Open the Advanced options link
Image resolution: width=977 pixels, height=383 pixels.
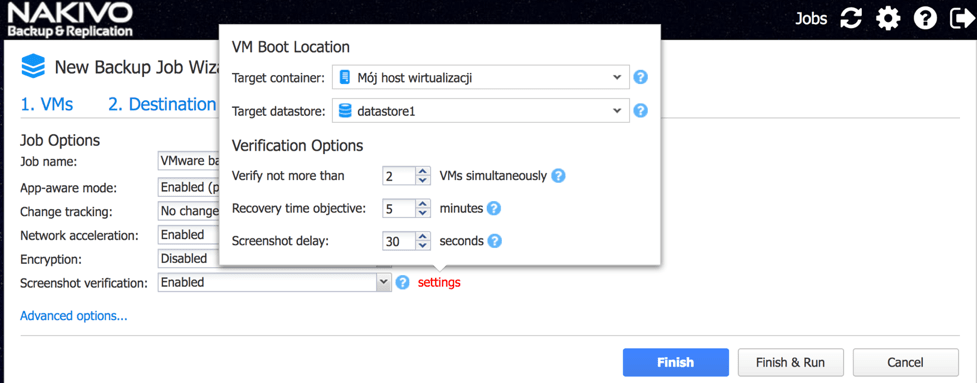pyautogui.click(x=74, y=316)
